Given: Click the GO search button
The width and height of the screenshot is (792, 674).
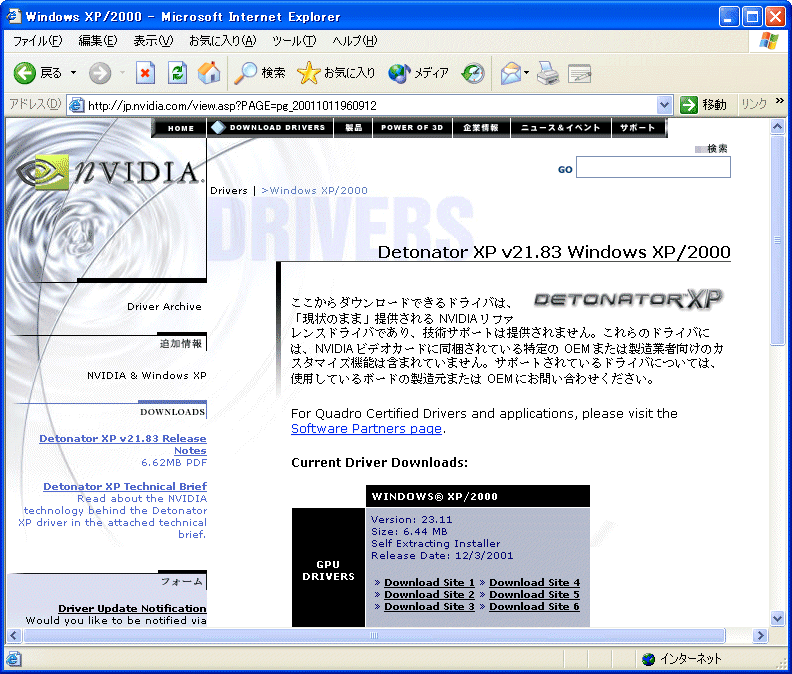Looking at the screenshot, I should tap(565, 170).
